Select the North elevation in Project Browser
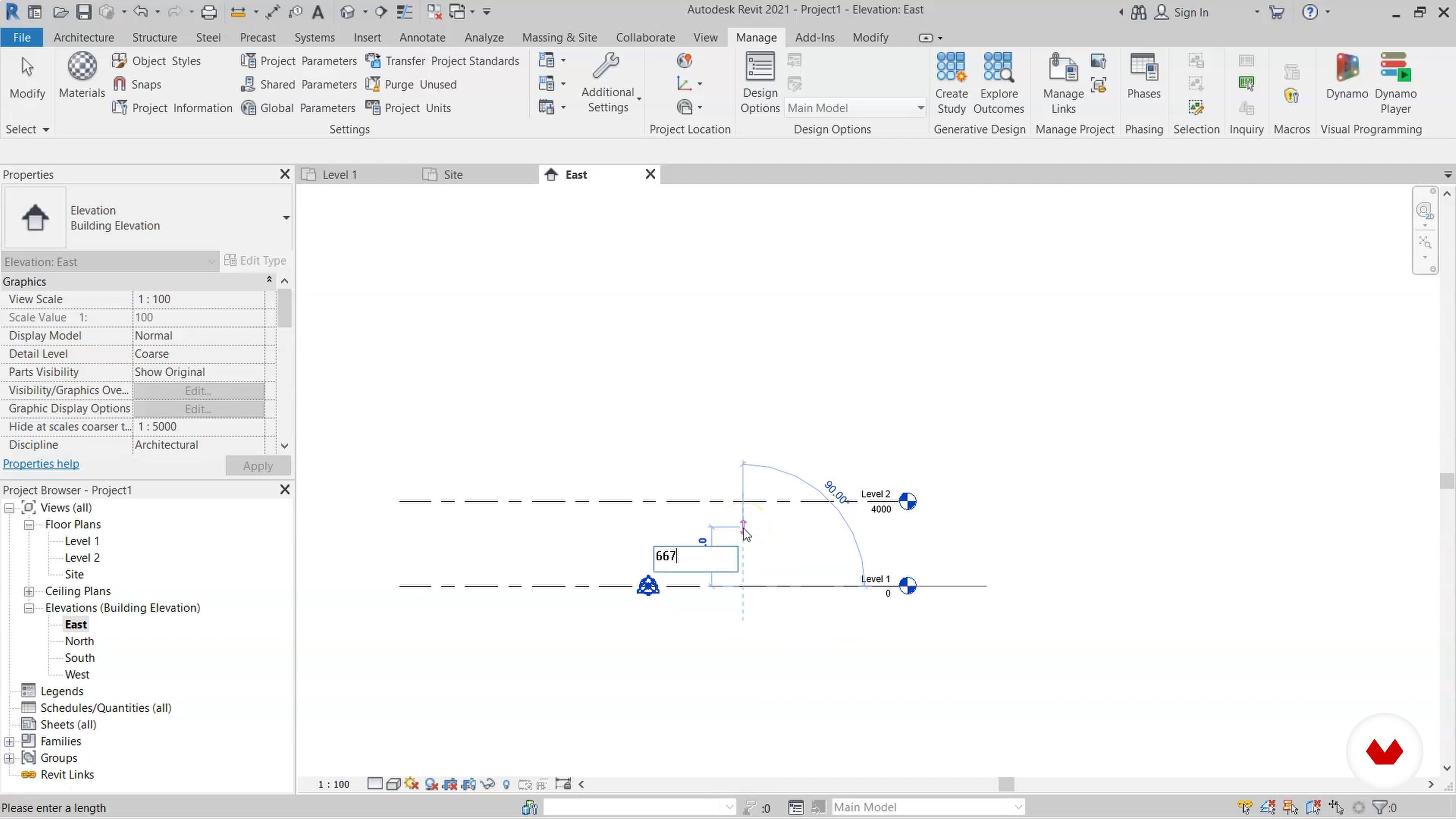Viewport: 1456px width, 819px height. pos(79,642)
